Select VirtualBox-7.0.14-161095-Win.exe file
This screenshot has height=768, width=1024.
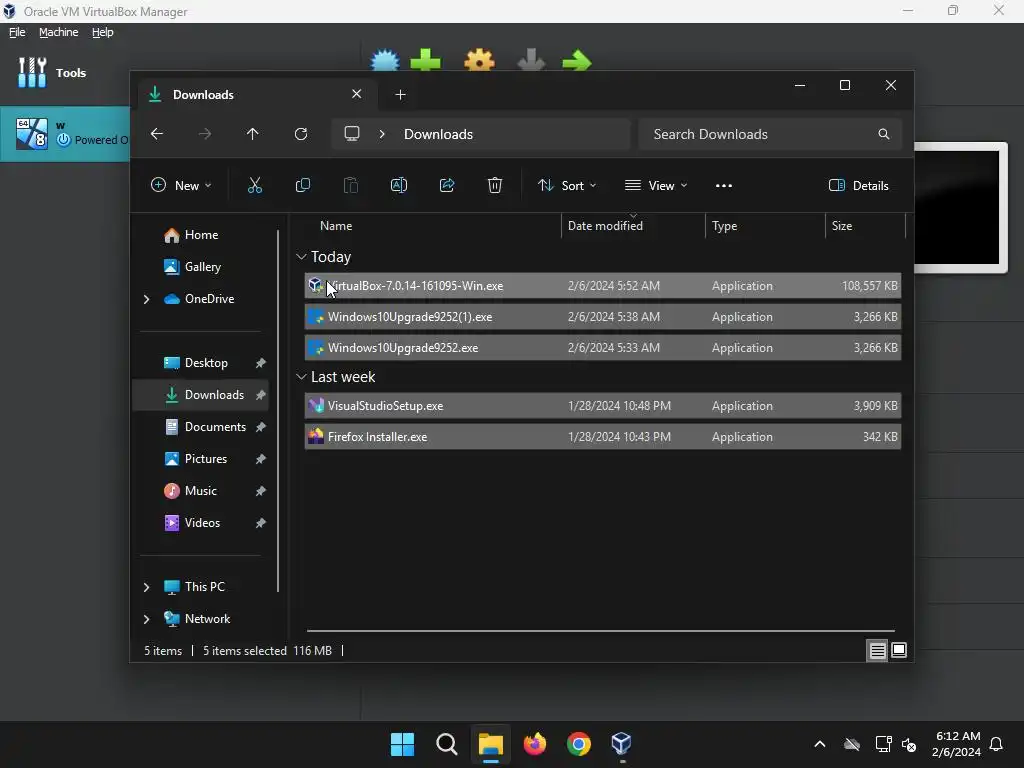tap(603, 286)
